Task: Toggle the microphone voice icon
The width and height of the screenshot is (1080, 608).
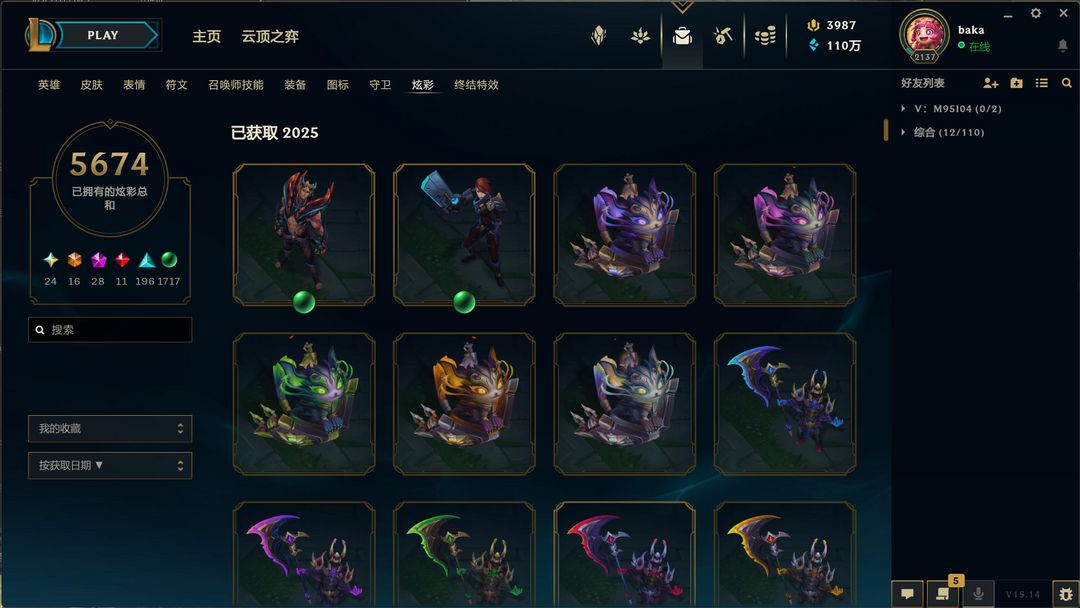Action: 978,594
